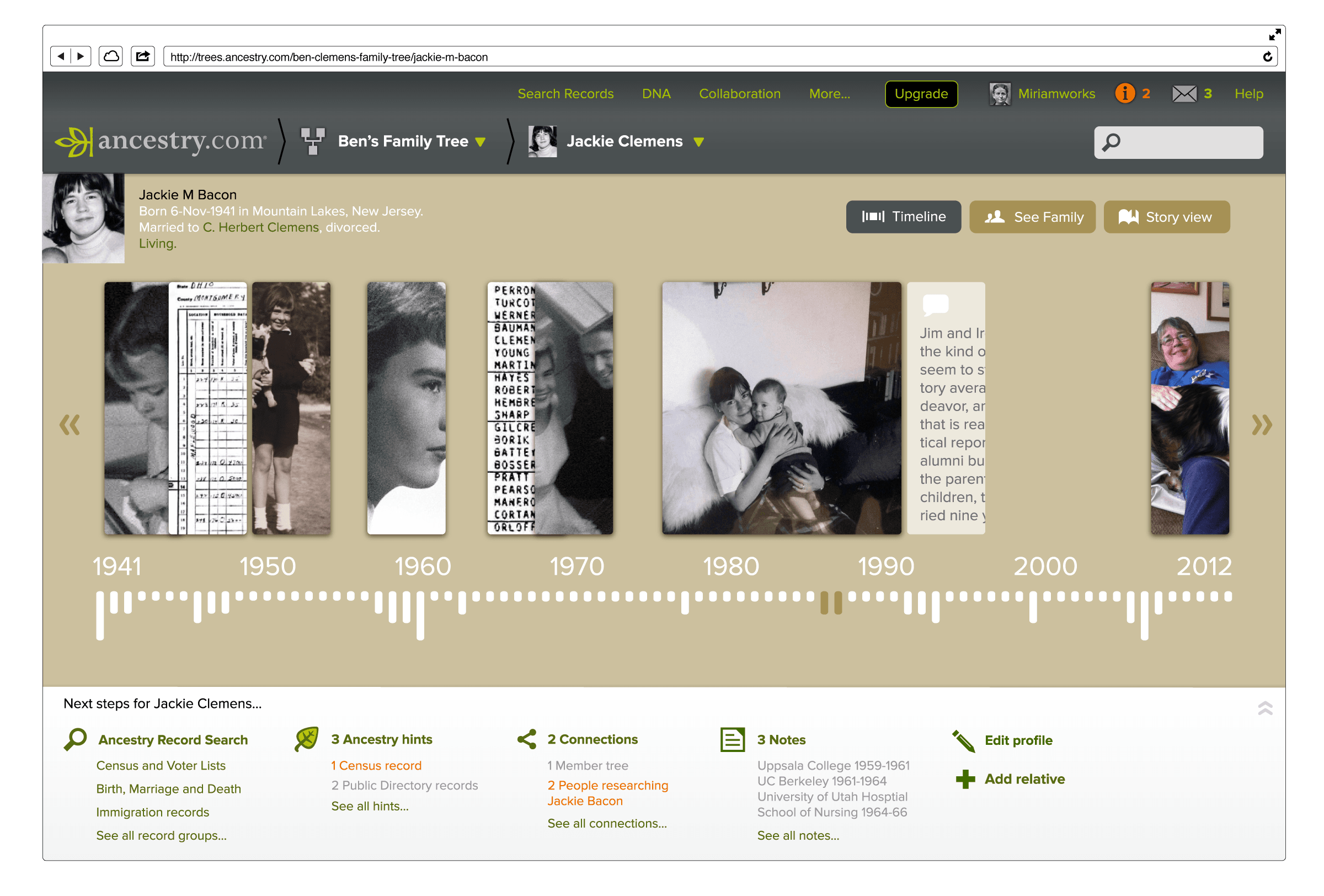Open the Jackie Clemens person dropdown
The image size is (1324, 896).
699,143
